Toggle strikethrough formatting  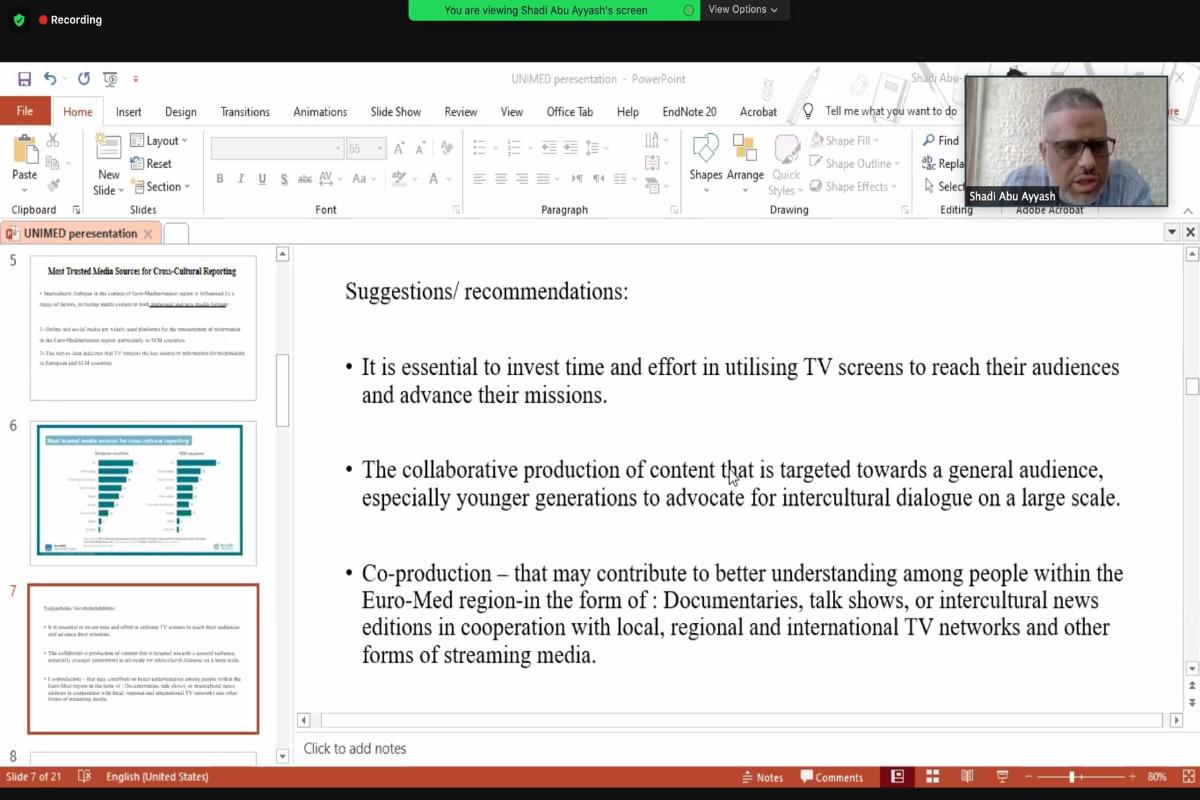pos(306,179)
